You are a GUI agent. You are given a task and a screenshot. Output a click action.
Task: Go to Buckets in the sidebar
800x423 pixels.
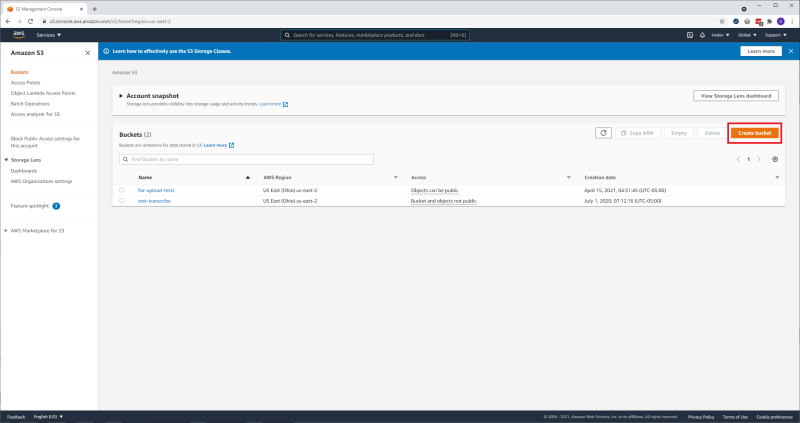click(19, 72)
